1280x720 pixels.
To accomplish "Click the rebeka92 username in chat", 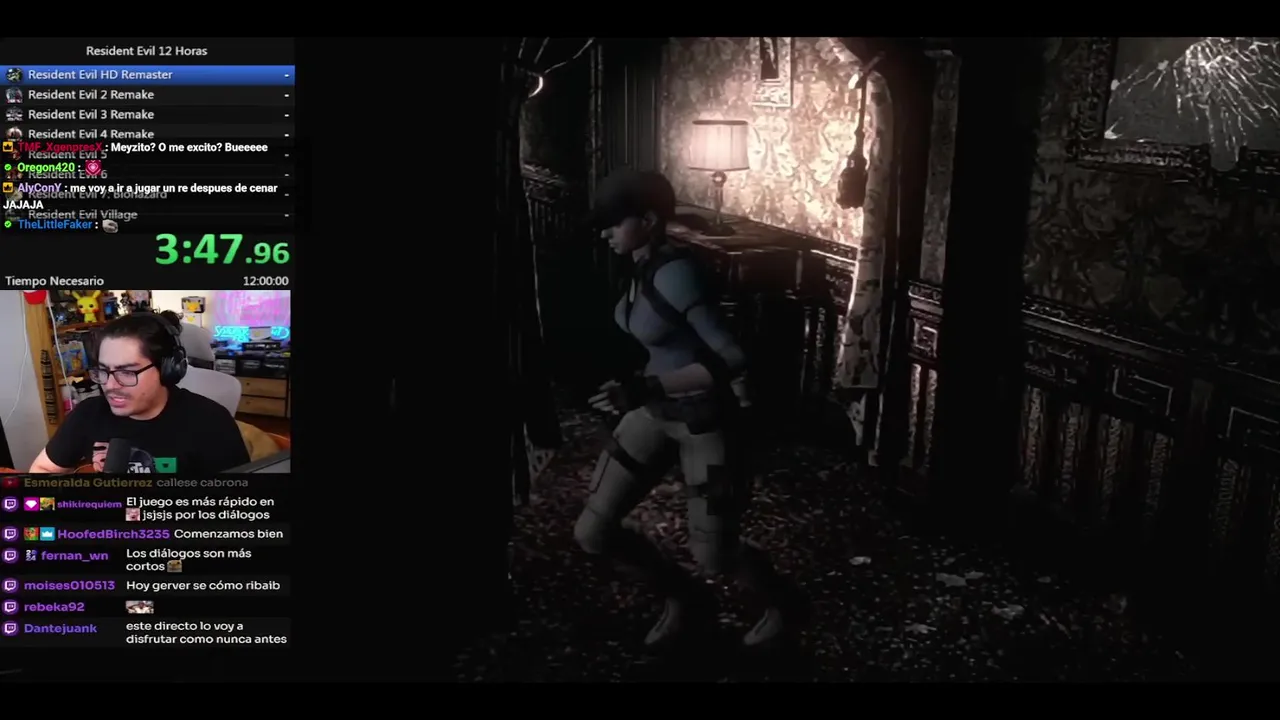I will (54, 607).
